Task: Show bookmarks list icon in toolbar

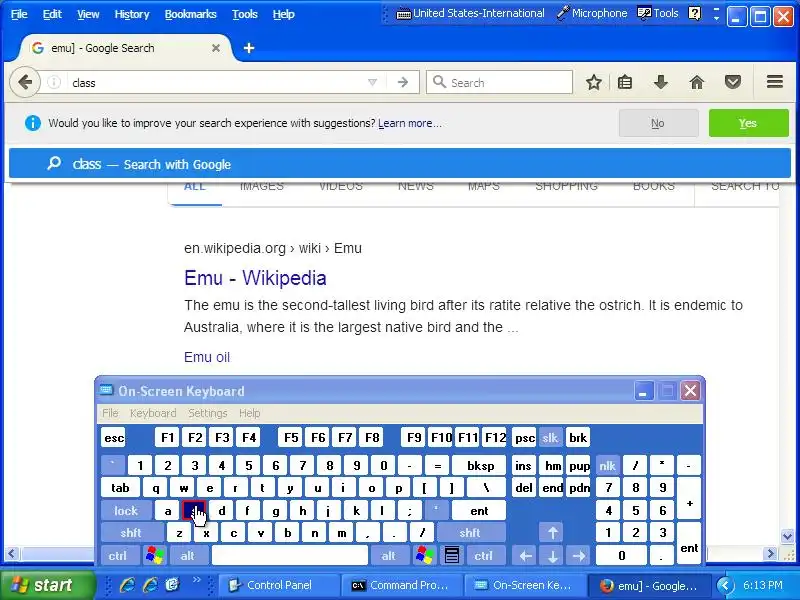Action: pos(625,82)
